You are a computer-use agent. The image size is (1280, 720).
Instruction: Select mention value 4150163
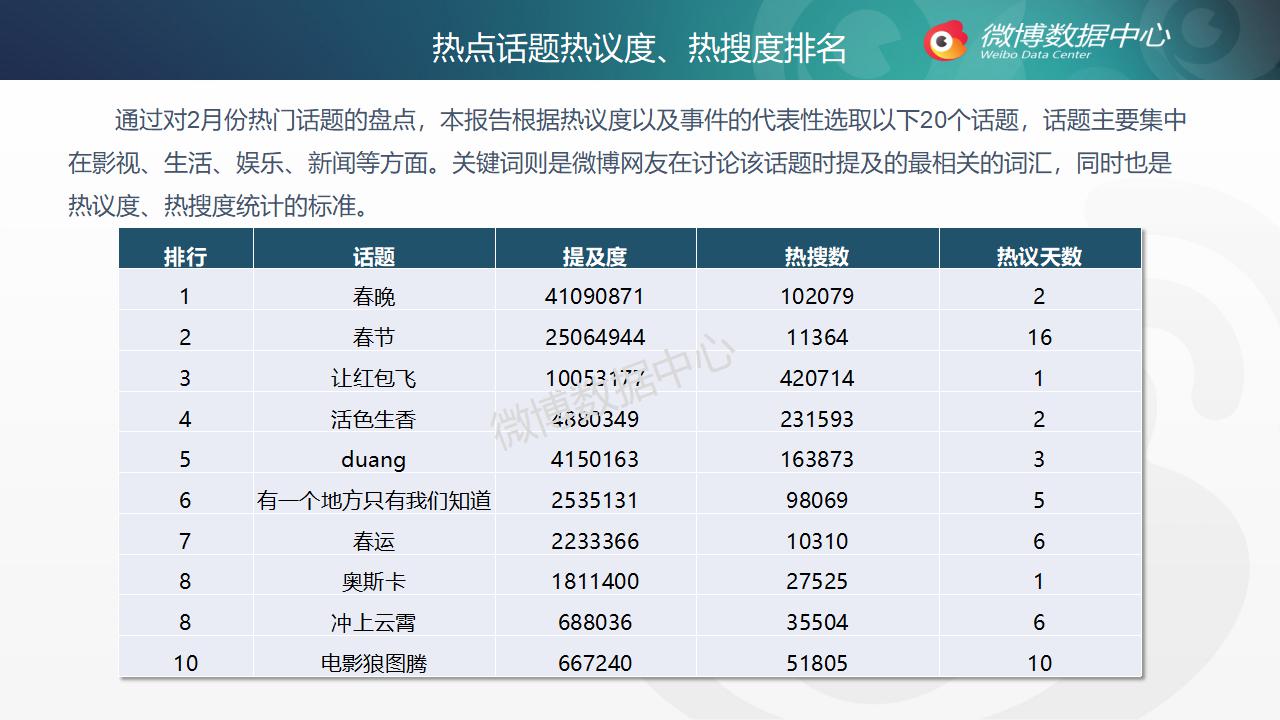[595, 460]
